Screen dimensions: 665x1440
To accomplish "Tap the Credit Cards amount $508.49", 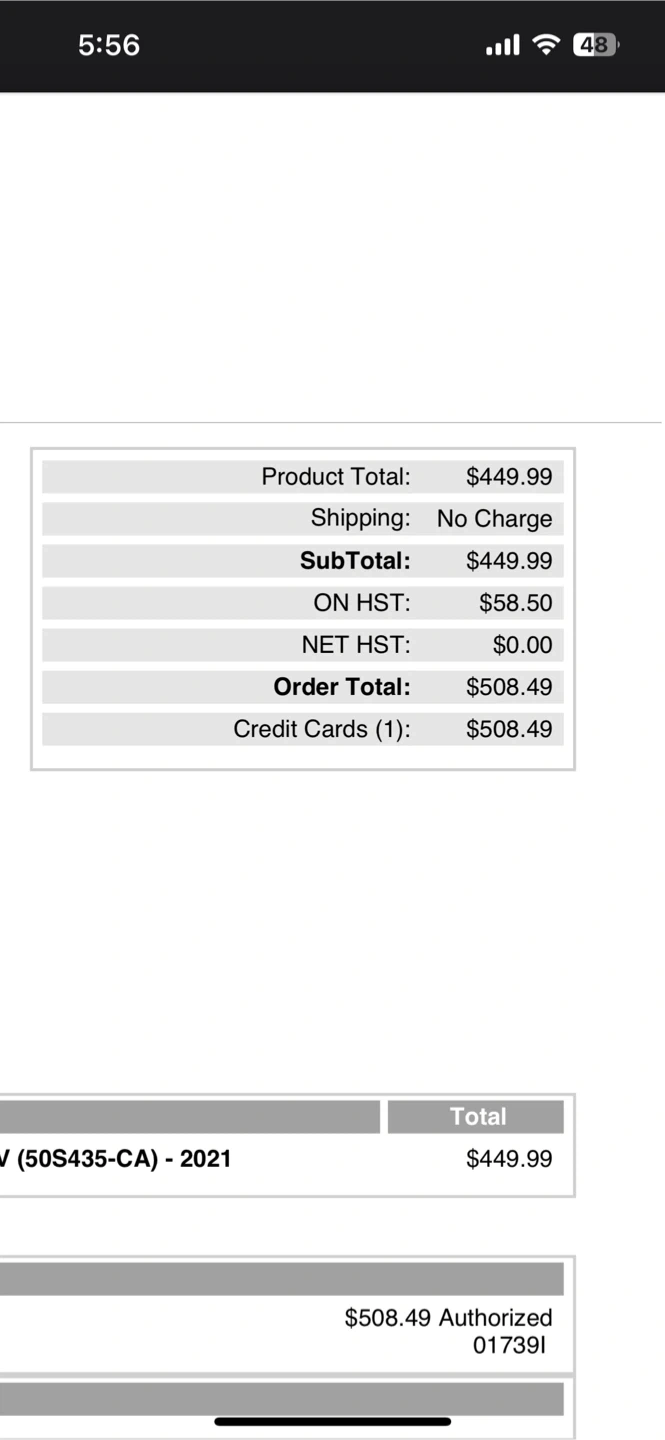I will [508, 729].
